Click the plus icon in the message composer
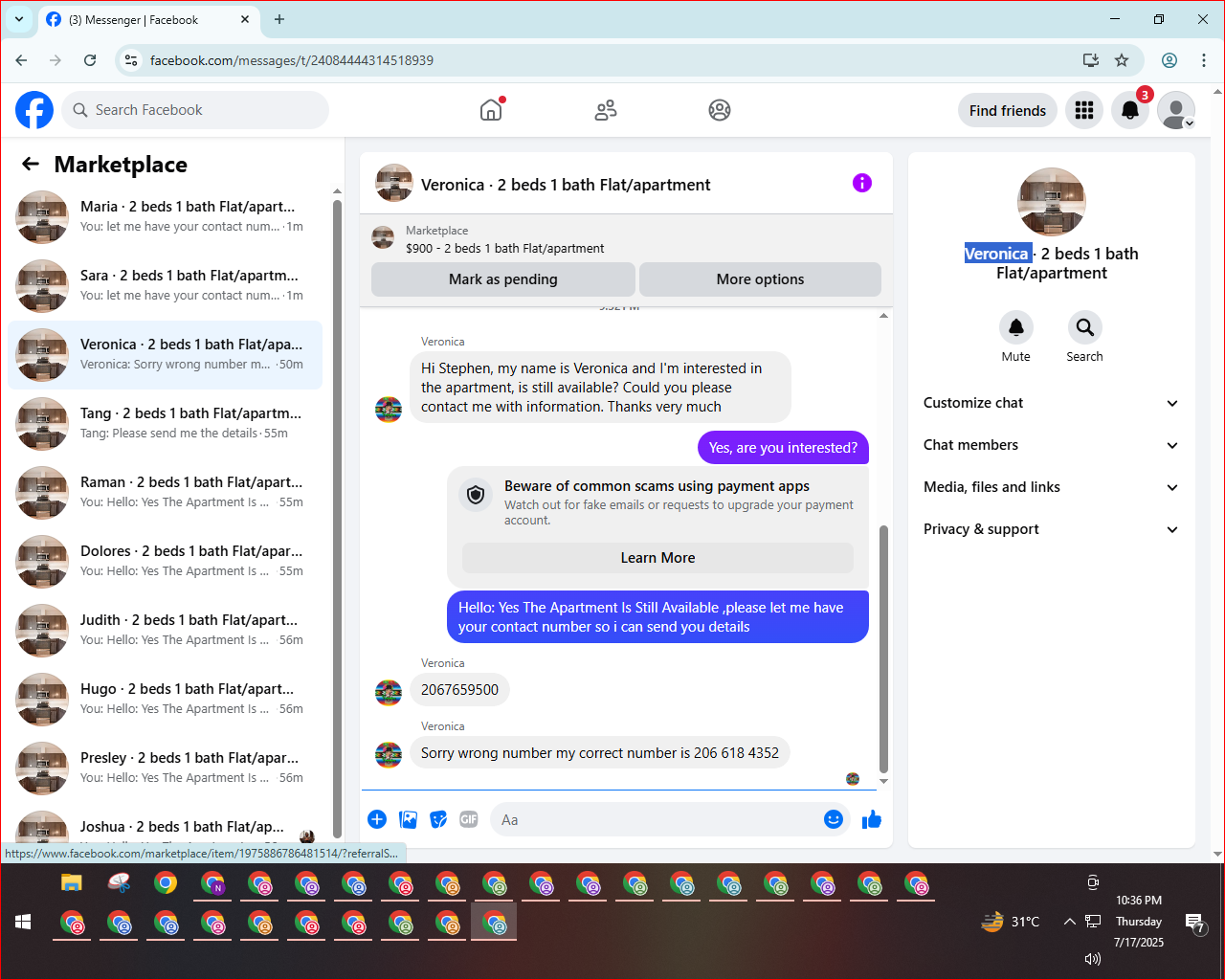Image resolution: width=1225 pixels, height=980 pixels. click(377, 819)
